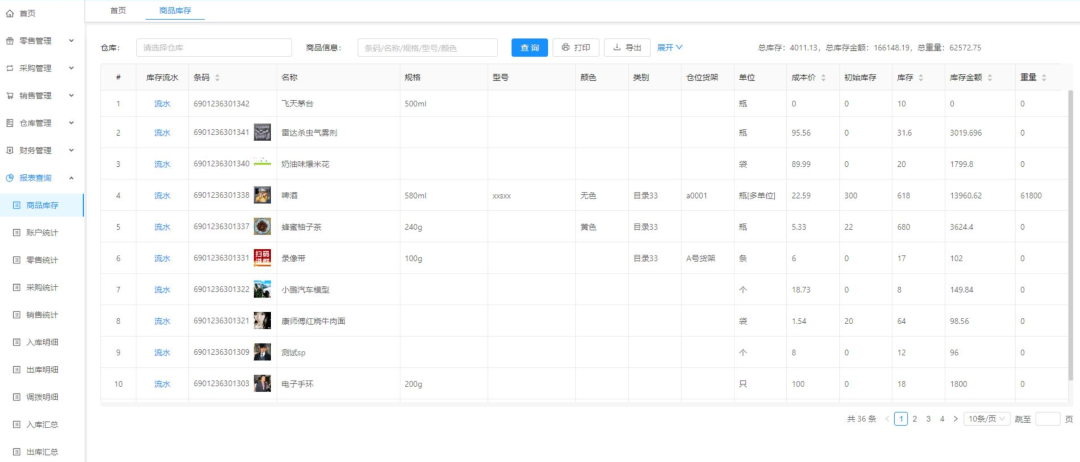Open the 仓库 warehouse selection dropdown
This screenshot has height=462, width=1080.
coord(213,47)
